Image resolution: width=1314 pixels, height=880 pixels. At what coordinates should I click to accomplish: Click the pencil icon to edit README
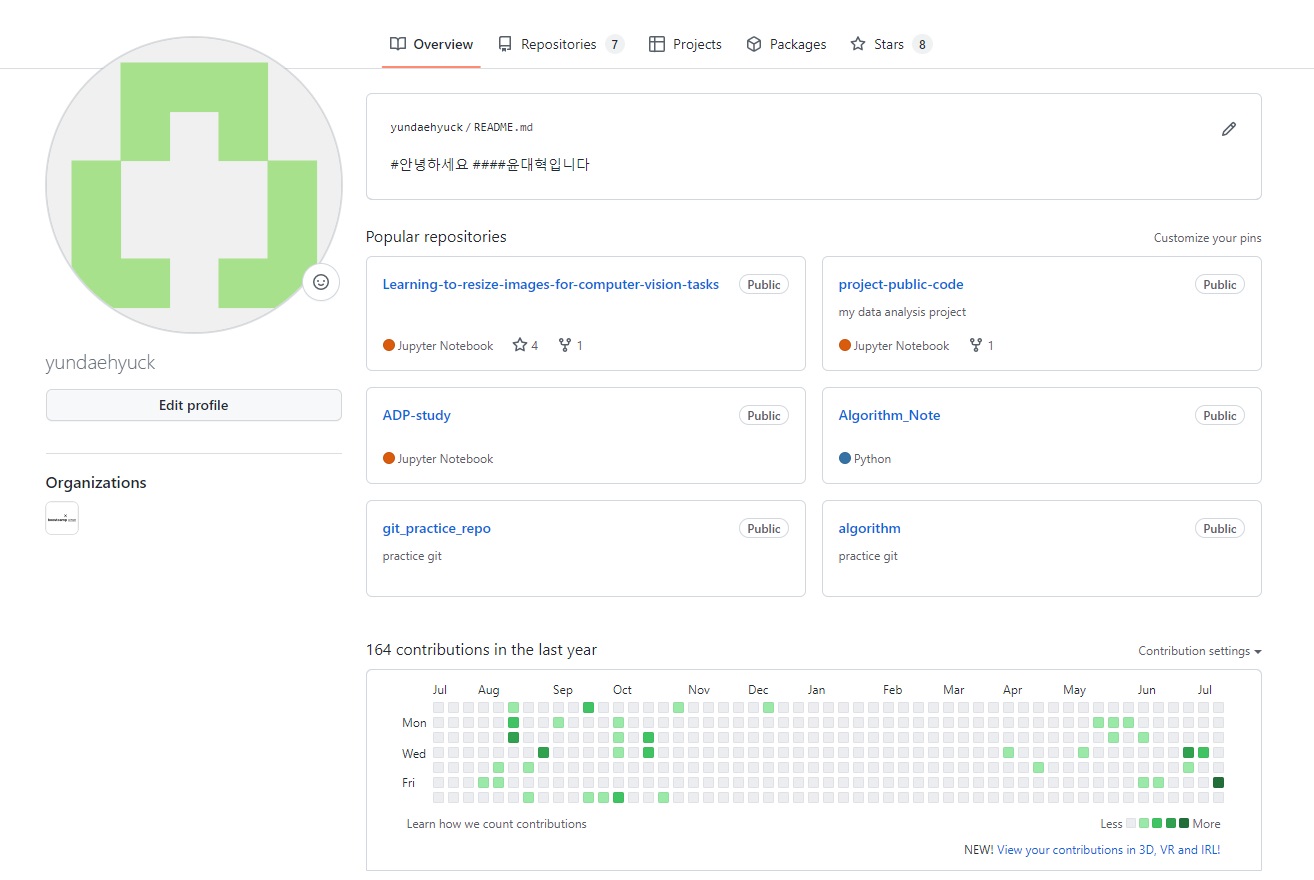[1229, 129]
